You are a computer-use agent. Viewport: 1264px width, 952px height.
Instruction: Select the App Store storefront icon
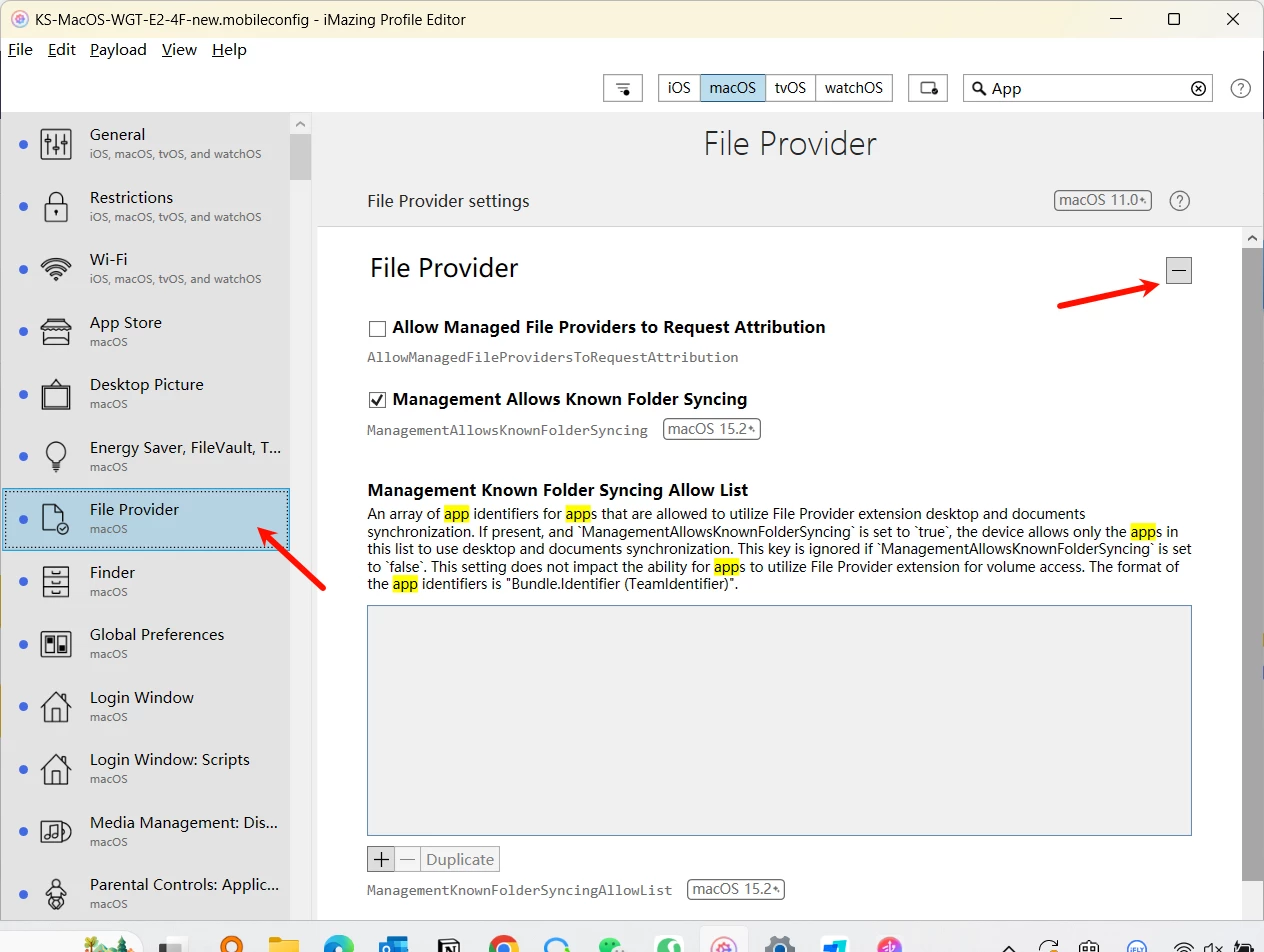56,332
